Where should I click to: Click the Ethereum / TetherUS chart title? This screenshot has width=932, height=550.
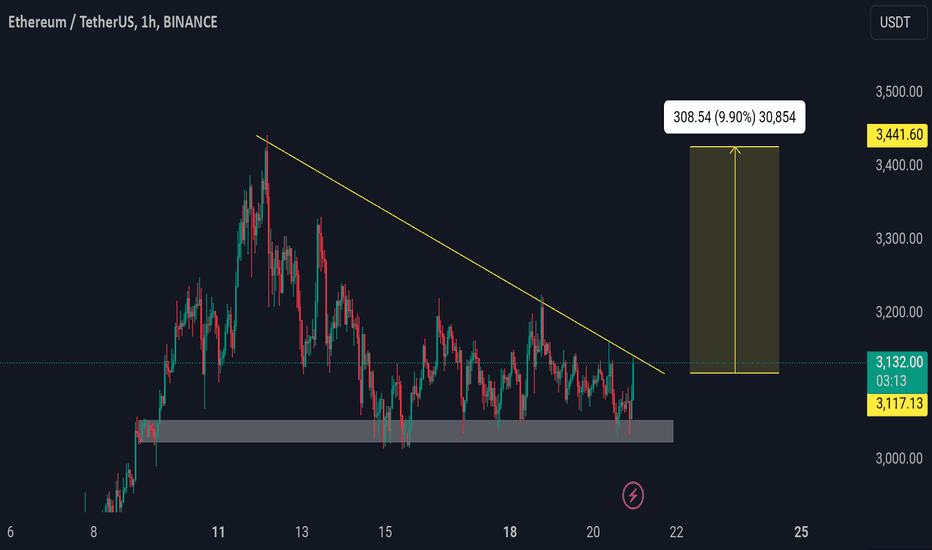click(x=112, y=22)
